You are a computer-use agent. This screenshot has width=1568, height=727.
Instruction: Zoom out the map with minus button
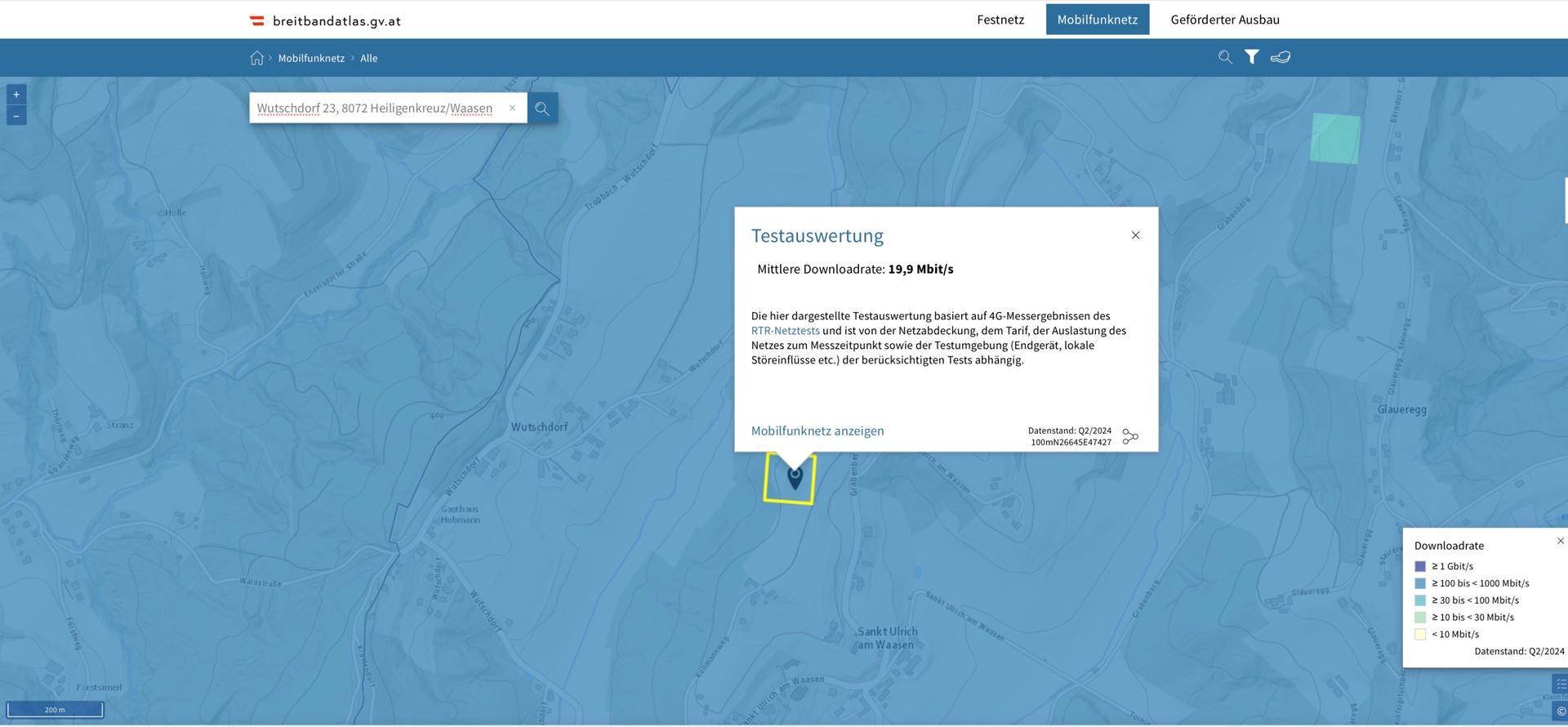16,115
